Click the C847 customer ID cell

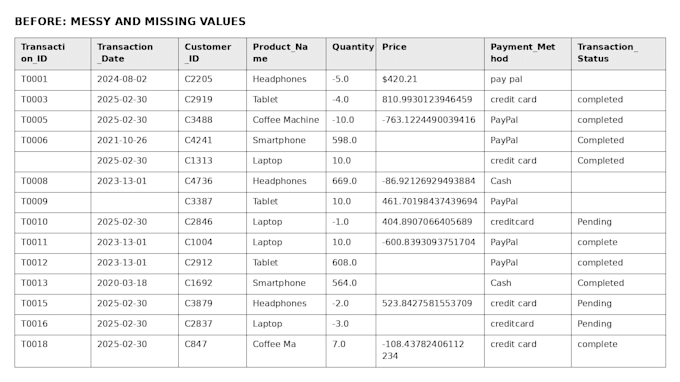pos(212,351)
